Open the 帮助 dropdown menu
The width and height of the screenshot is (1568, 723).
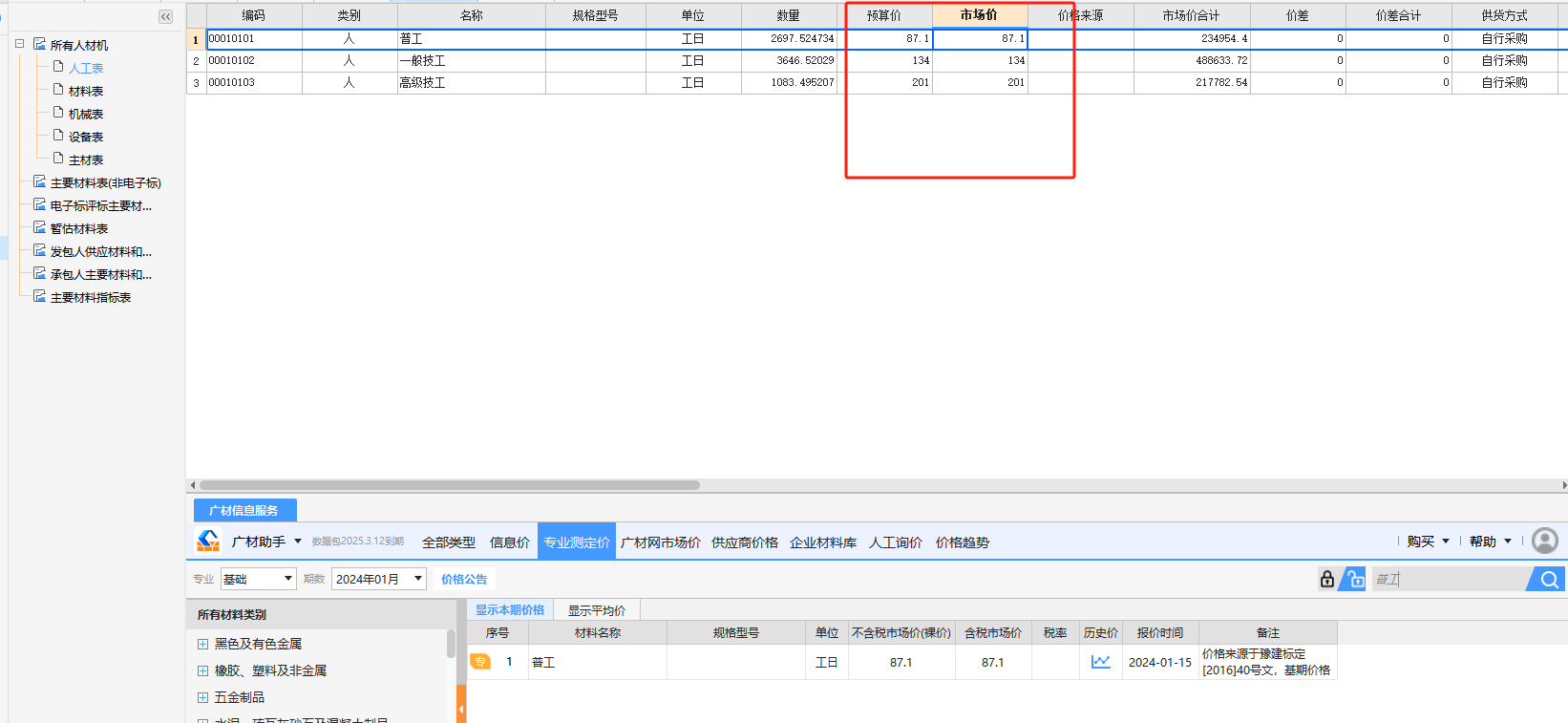pyautogui.click(x=1490, y=542)
